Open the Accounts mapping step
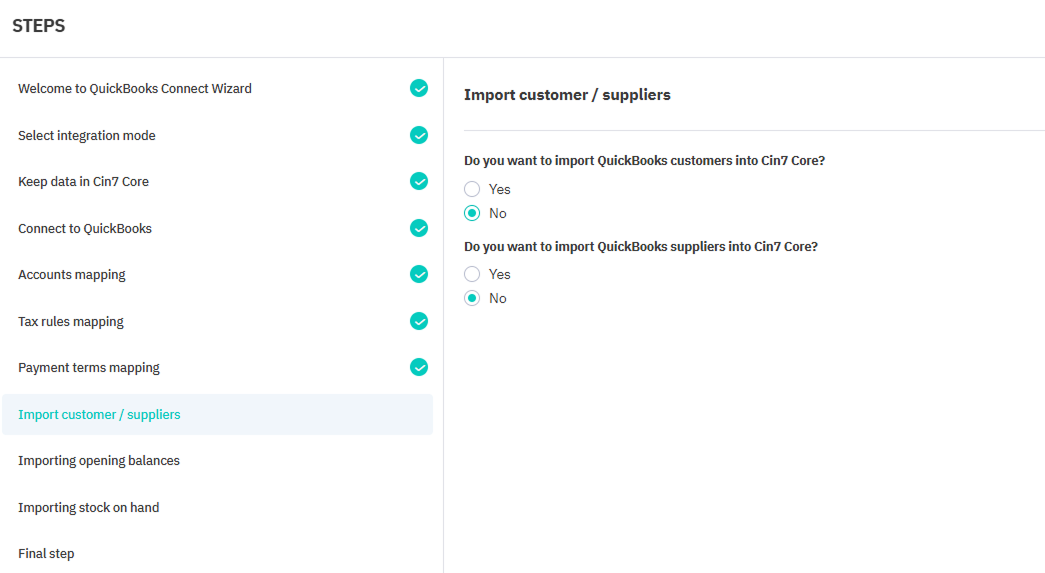Image resolution: width=1045 pixels, height=573 pixels. coord(72,275)
